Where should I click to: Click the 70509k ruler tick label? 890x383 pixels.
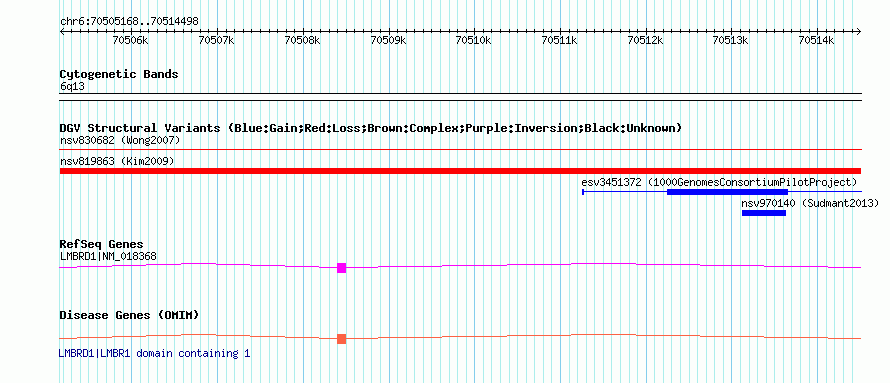pos(388,40)
